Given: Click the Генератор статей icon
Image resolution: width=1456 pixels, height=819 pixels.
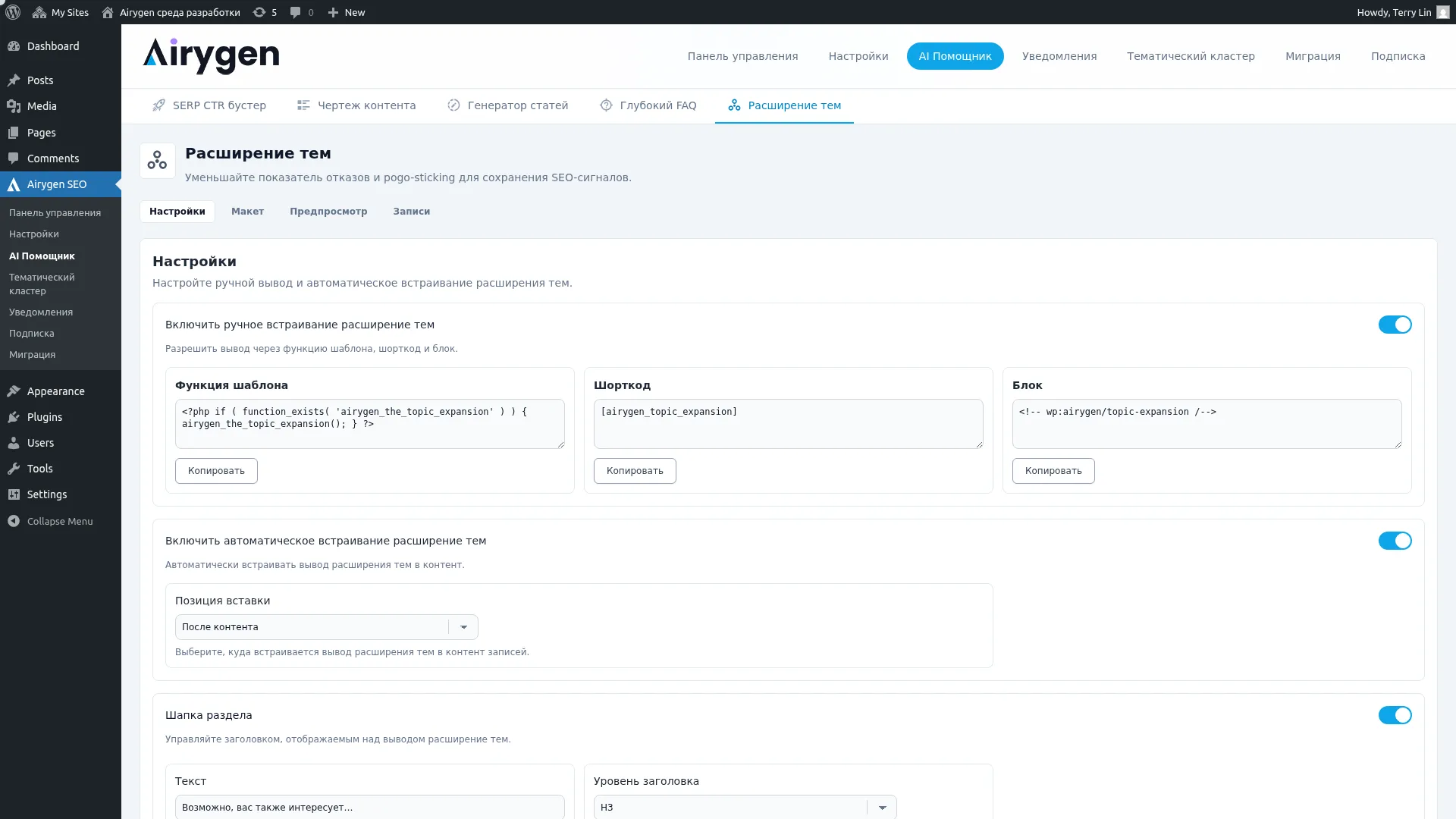Looking at the screenshot, I should (453, 105).
